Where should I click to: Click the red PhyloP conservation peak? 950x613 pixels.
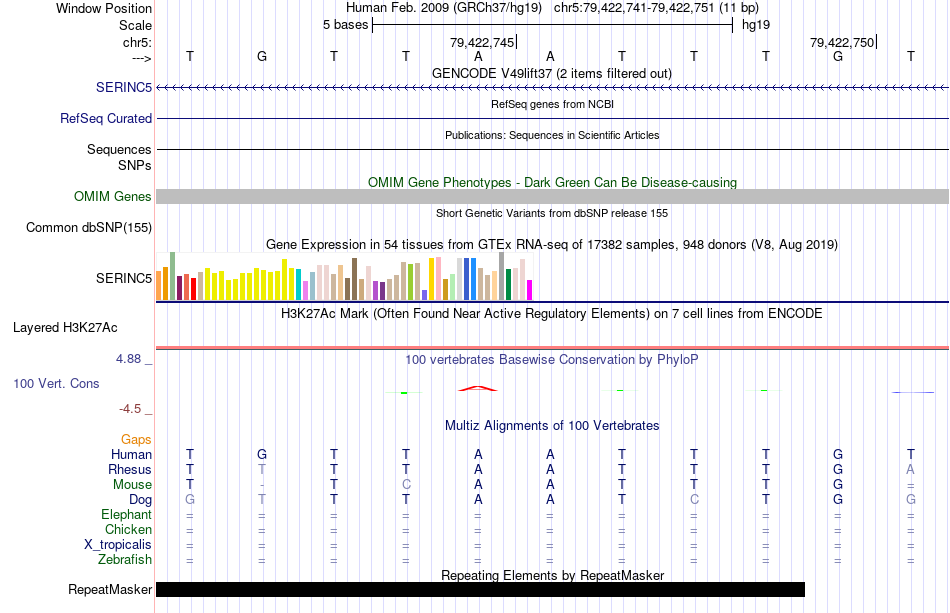[478, 388]
